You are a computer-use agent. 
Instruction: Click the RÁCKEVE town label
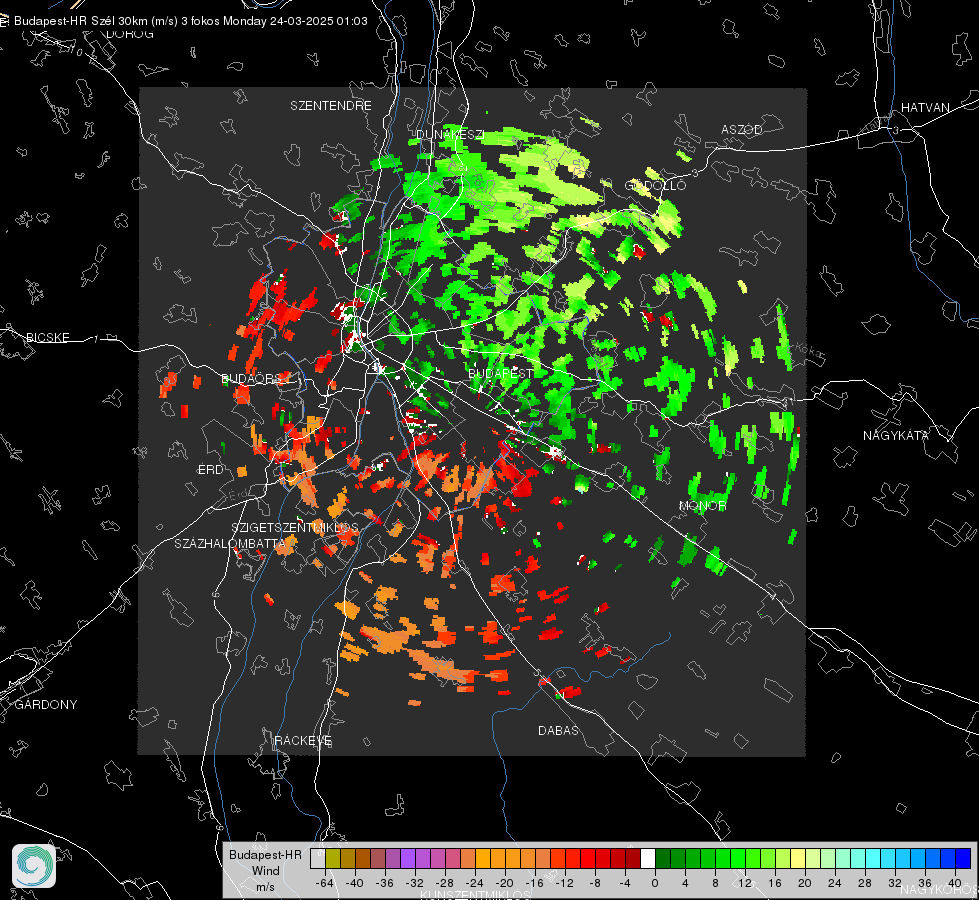303,740
